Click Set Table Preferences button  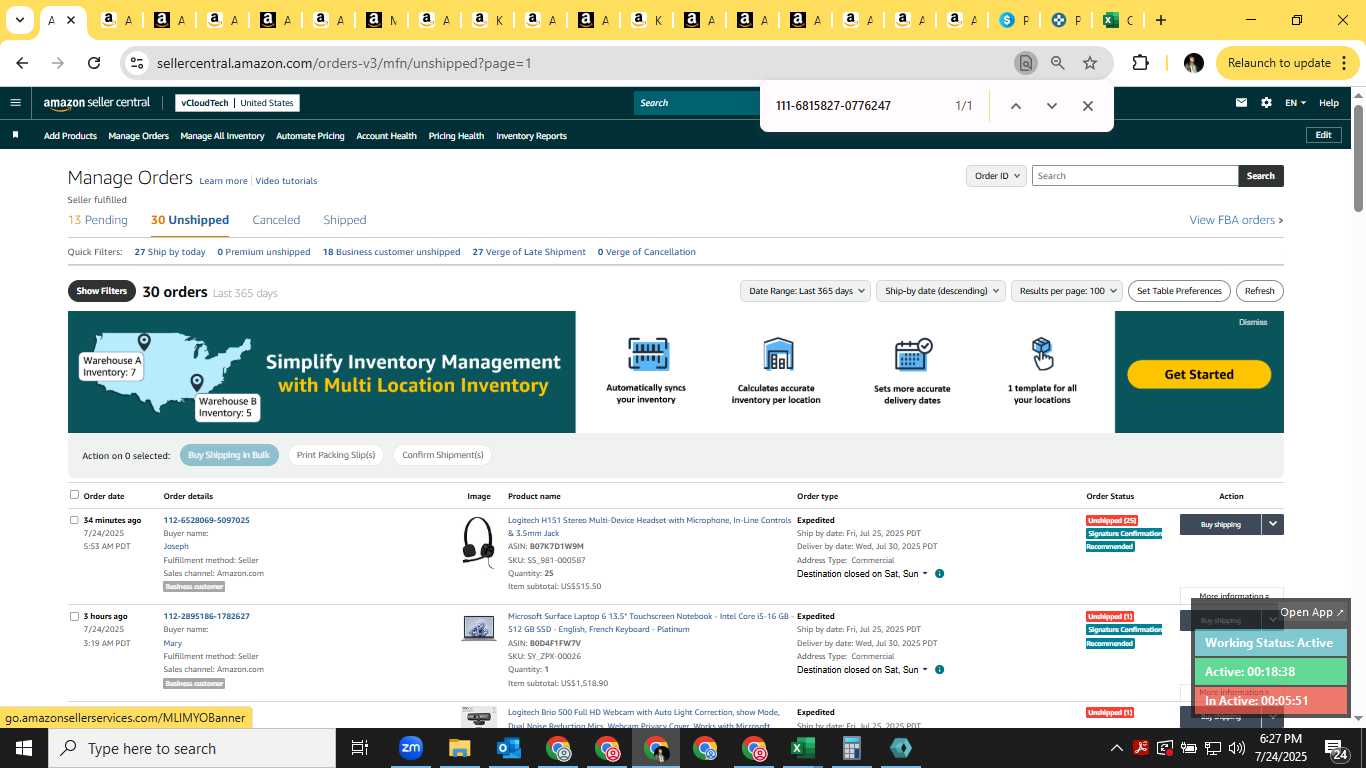[1179, 291]
